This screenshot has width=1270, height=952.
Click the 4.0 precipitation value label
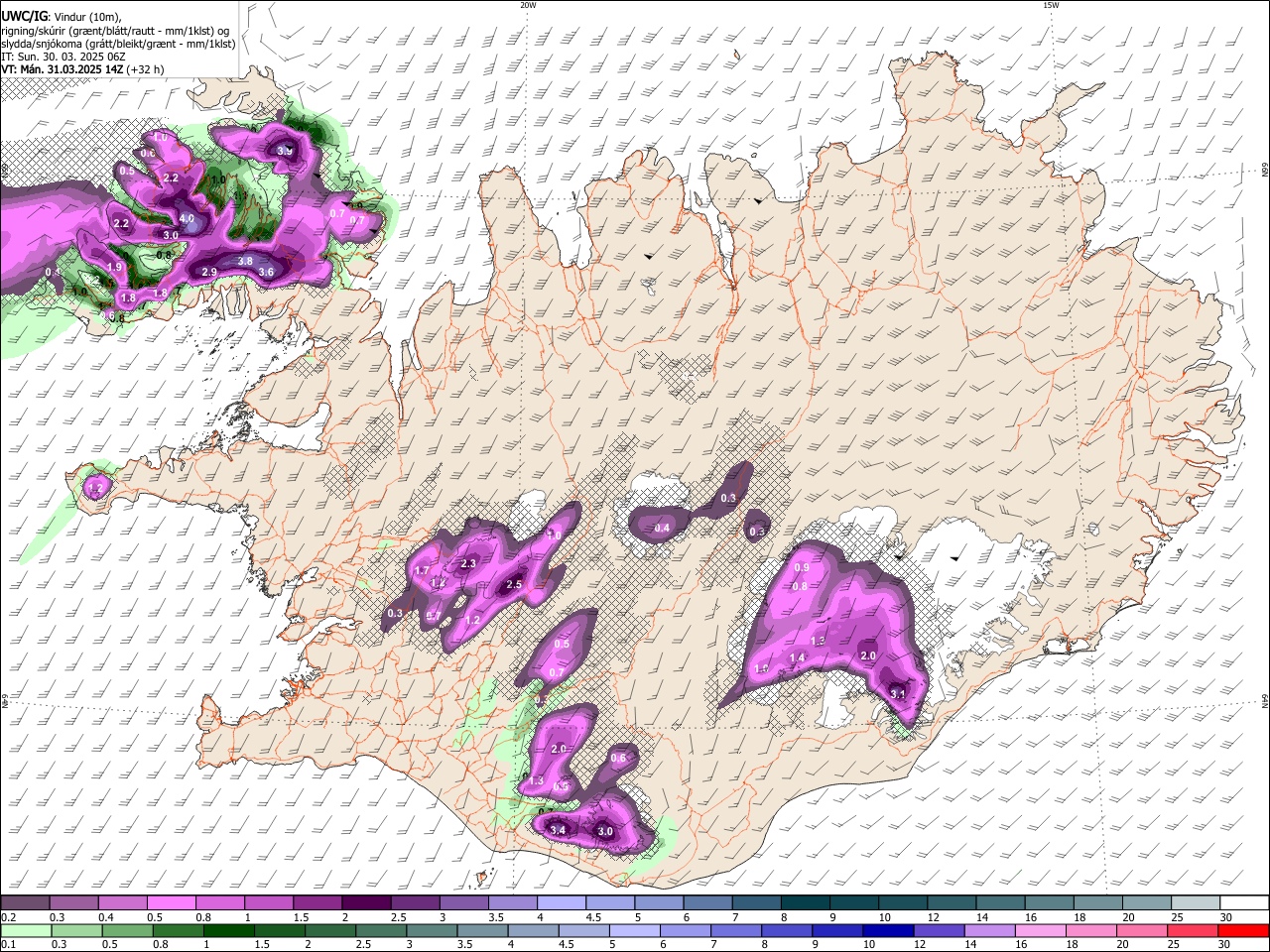coord(187,219)
